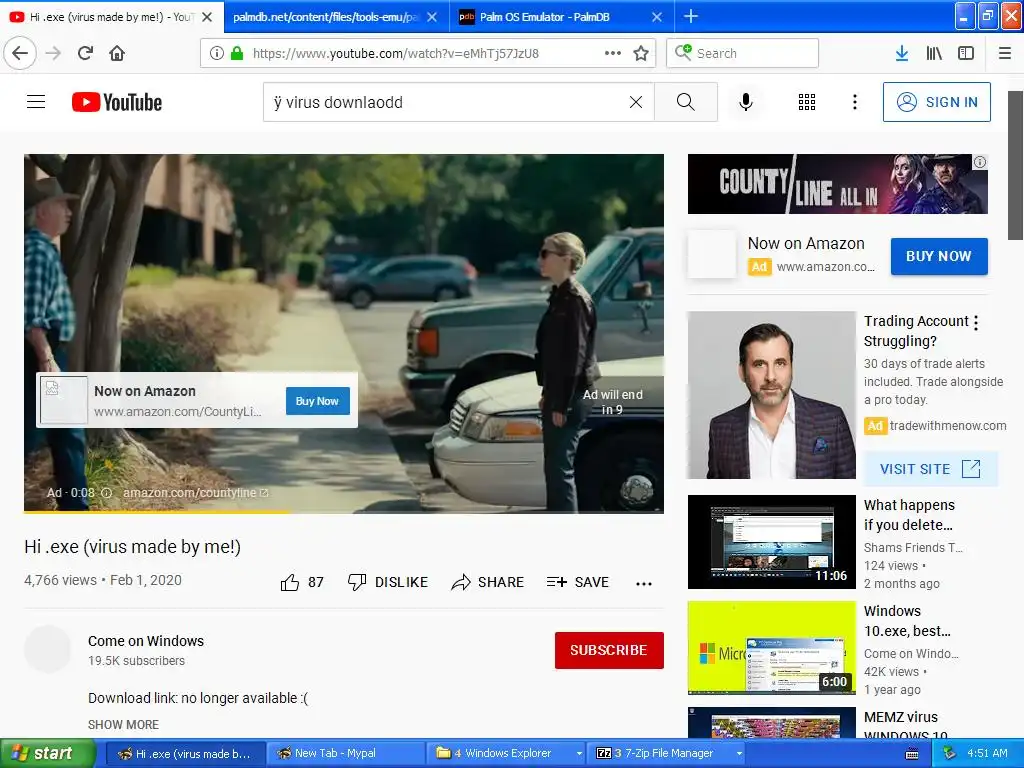Open the browser hamburger menu
Image resolution: width=1024 pixels, height=768 pixels.
tap(1005, 54)
